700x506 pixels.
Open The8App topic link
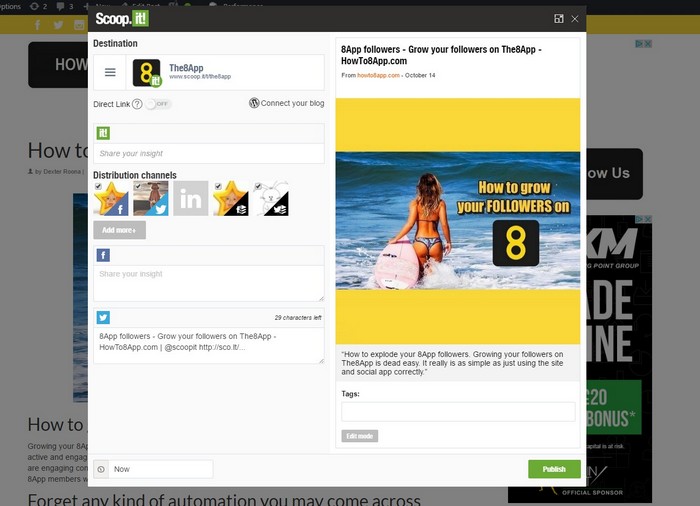click(x=186, y=68)
